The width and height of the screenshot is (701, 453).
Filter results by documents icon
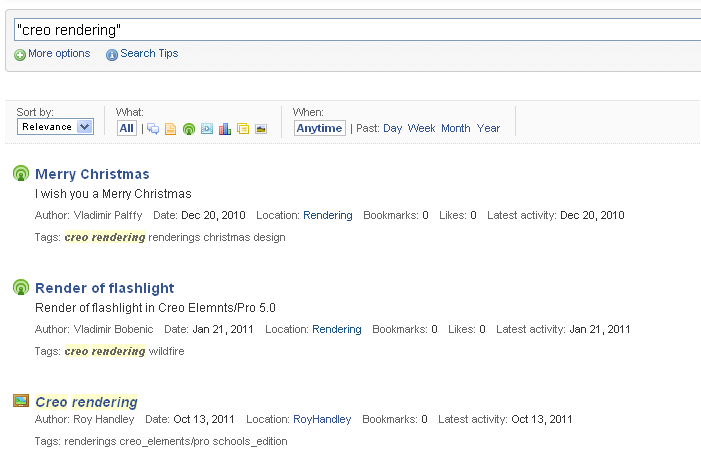[170, 129]
